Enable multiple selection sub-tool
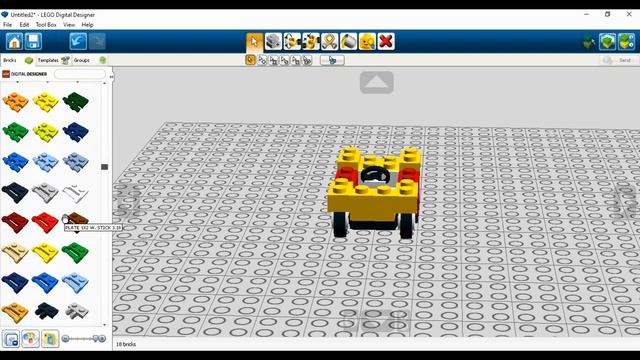Image resolution: width=640 pixels, height=360 pixels. pos(262,60)
